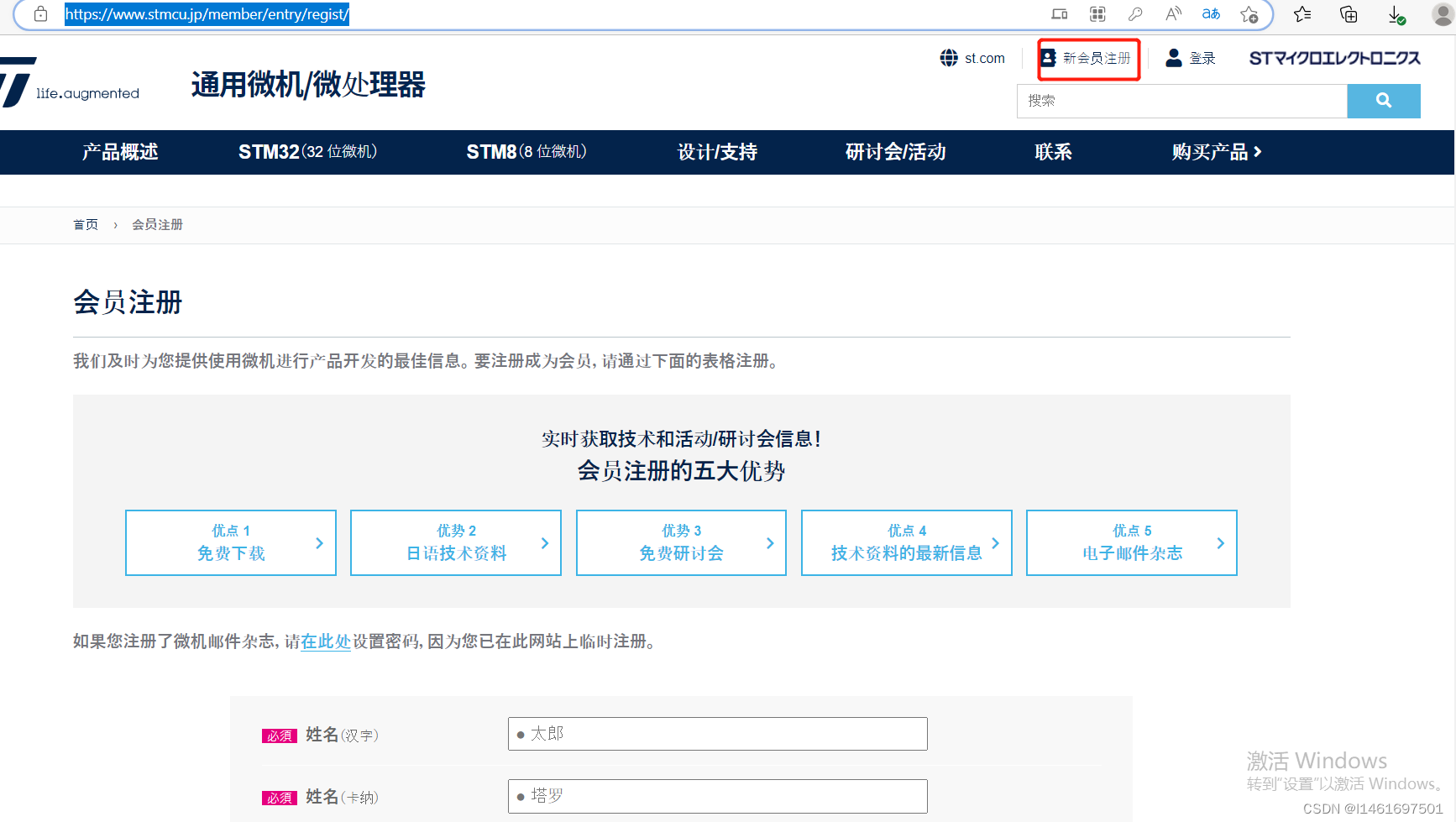The height and width of the screenshot is (822, 1456).
Task: Open the 购买产品 menu
Action: (x=1217, y=152)
